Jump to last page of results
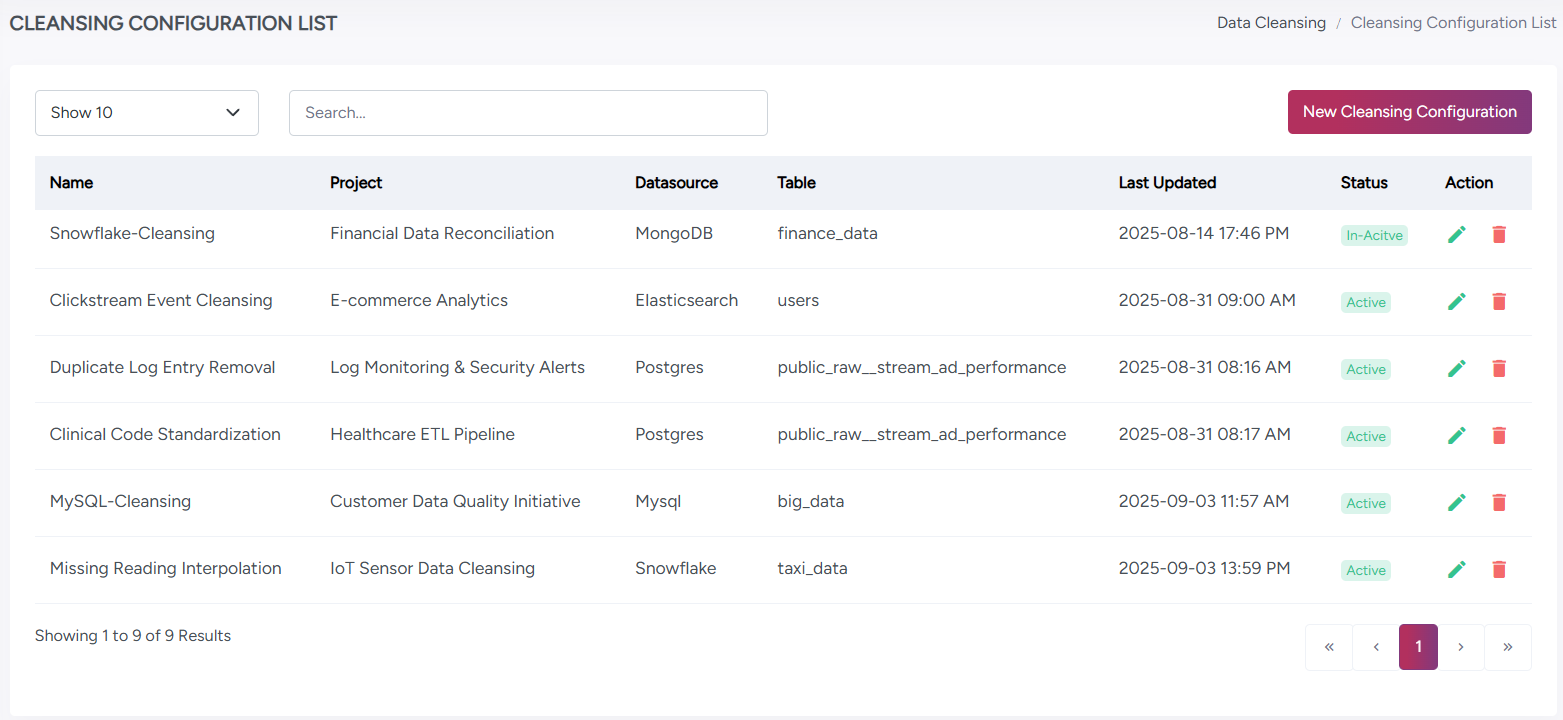Image resolution: width=1563 pixels, height=720 pixels. (x=1507, y=647)
